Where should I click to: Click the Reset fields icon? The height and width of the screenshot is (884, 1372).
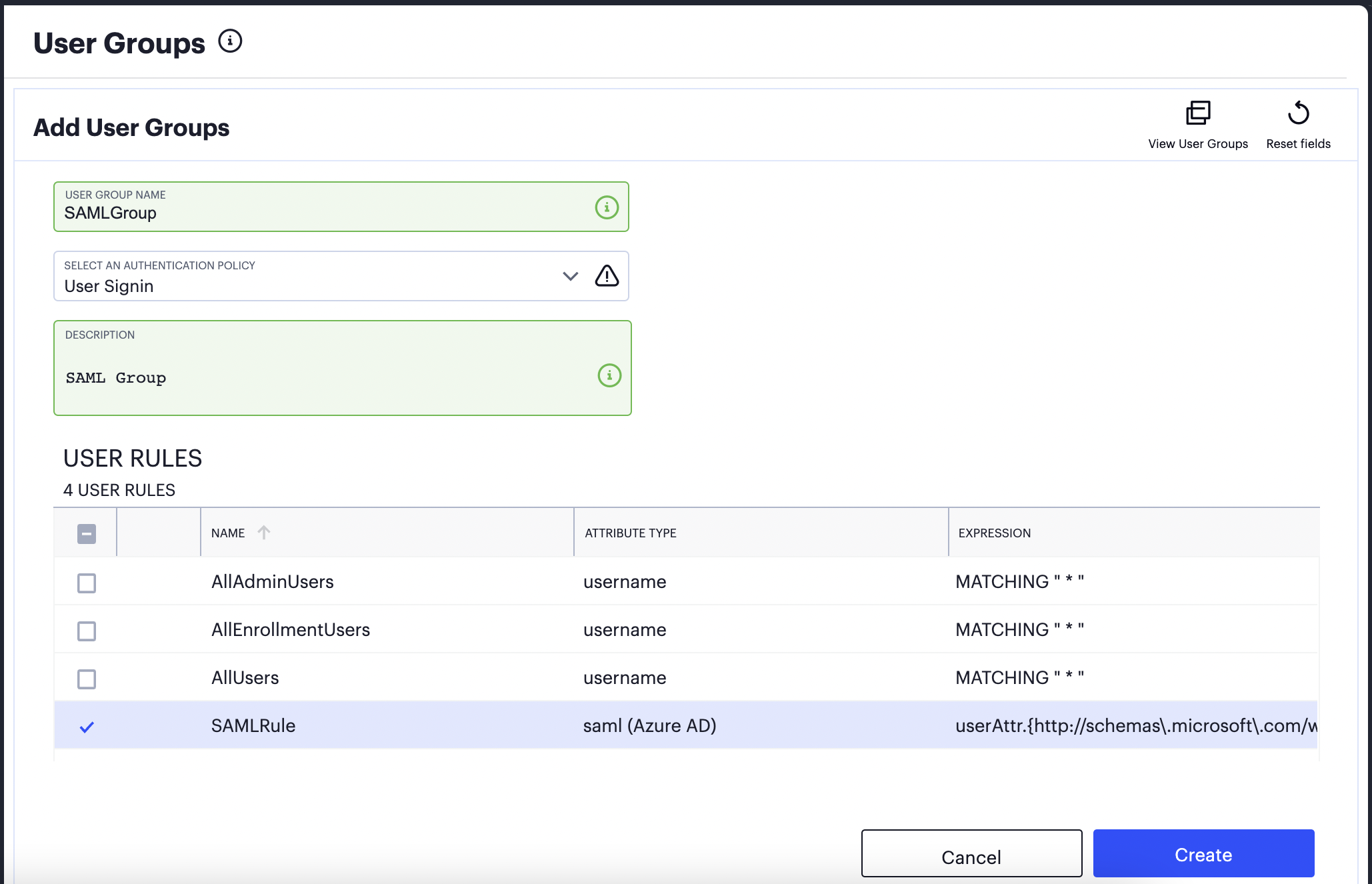(1298, 112)
